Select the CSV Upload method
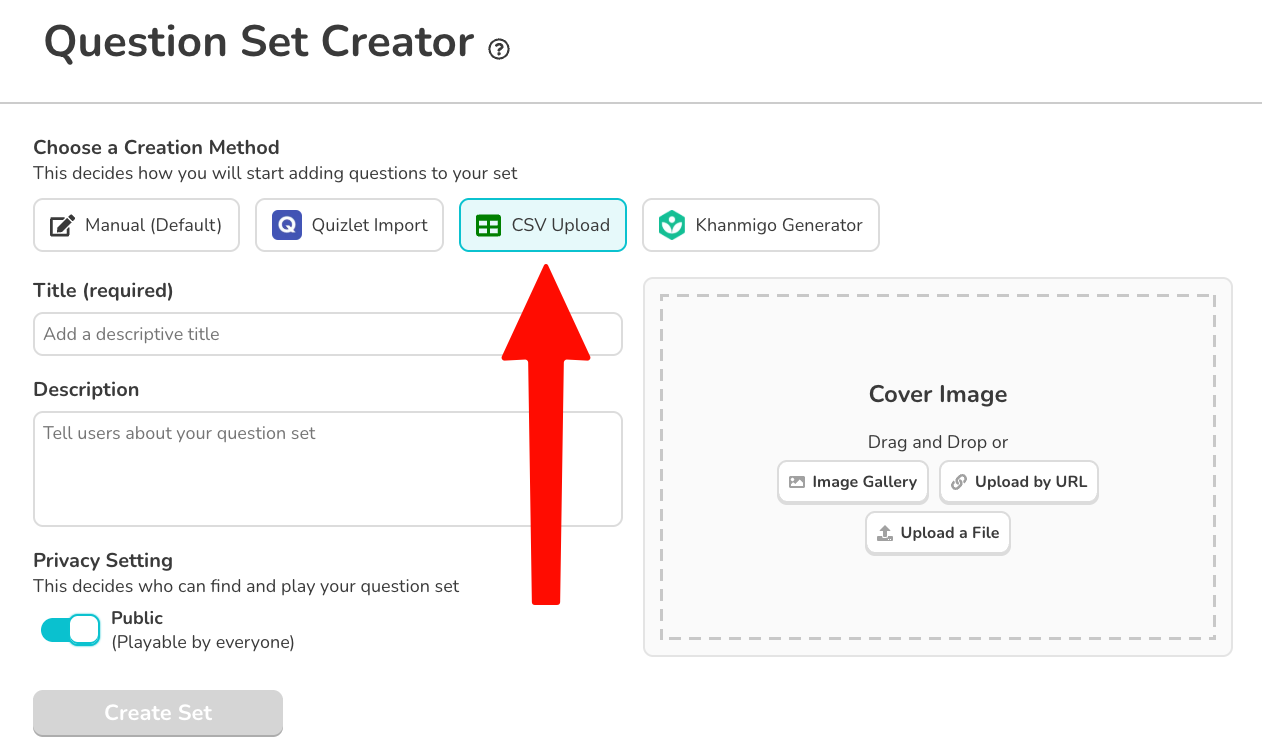 (543, 225)
